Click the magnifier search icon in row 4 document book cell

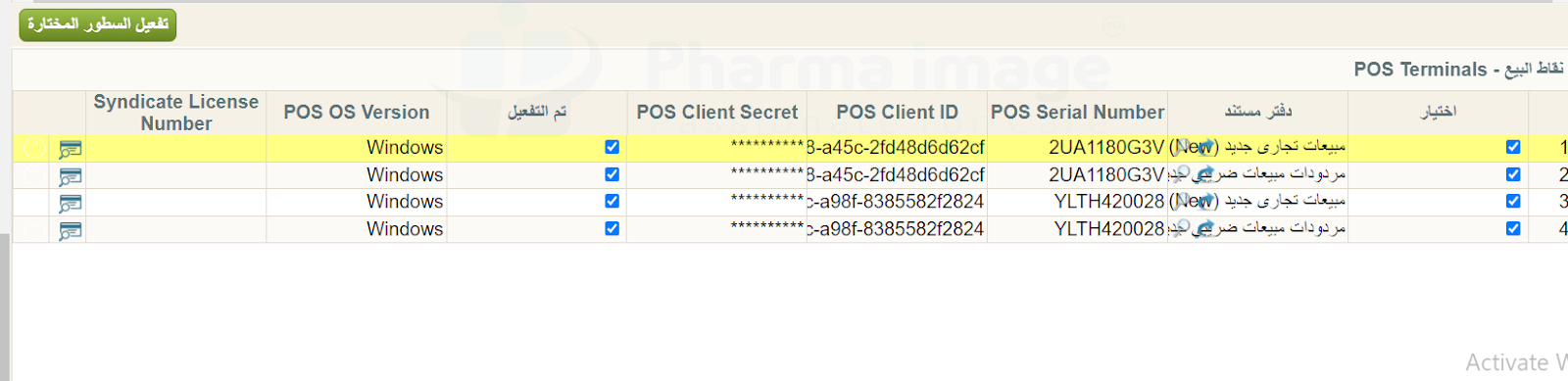[x=1182, y=227]
